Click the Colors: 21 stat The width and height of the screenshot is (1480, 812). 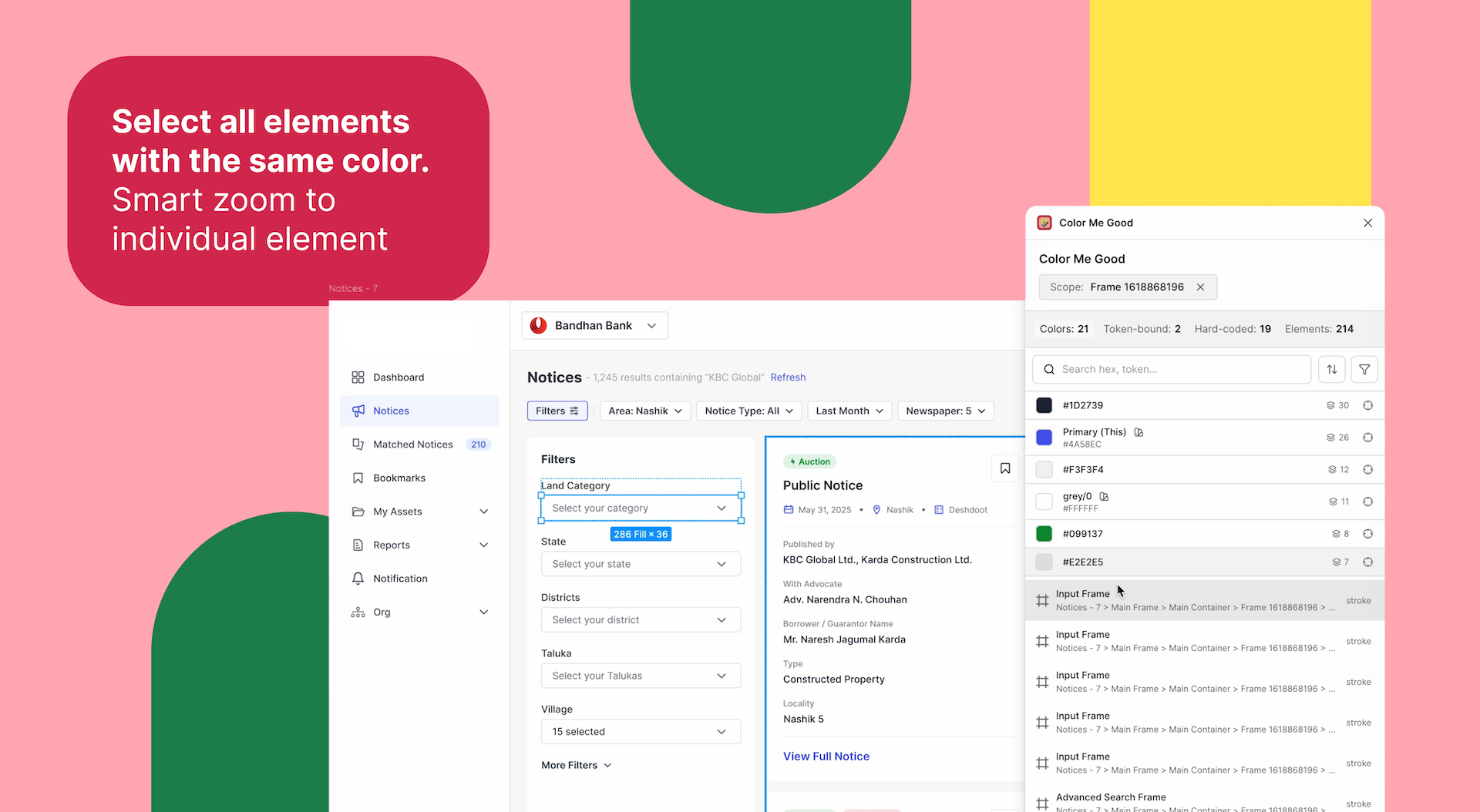point(1064,329)
